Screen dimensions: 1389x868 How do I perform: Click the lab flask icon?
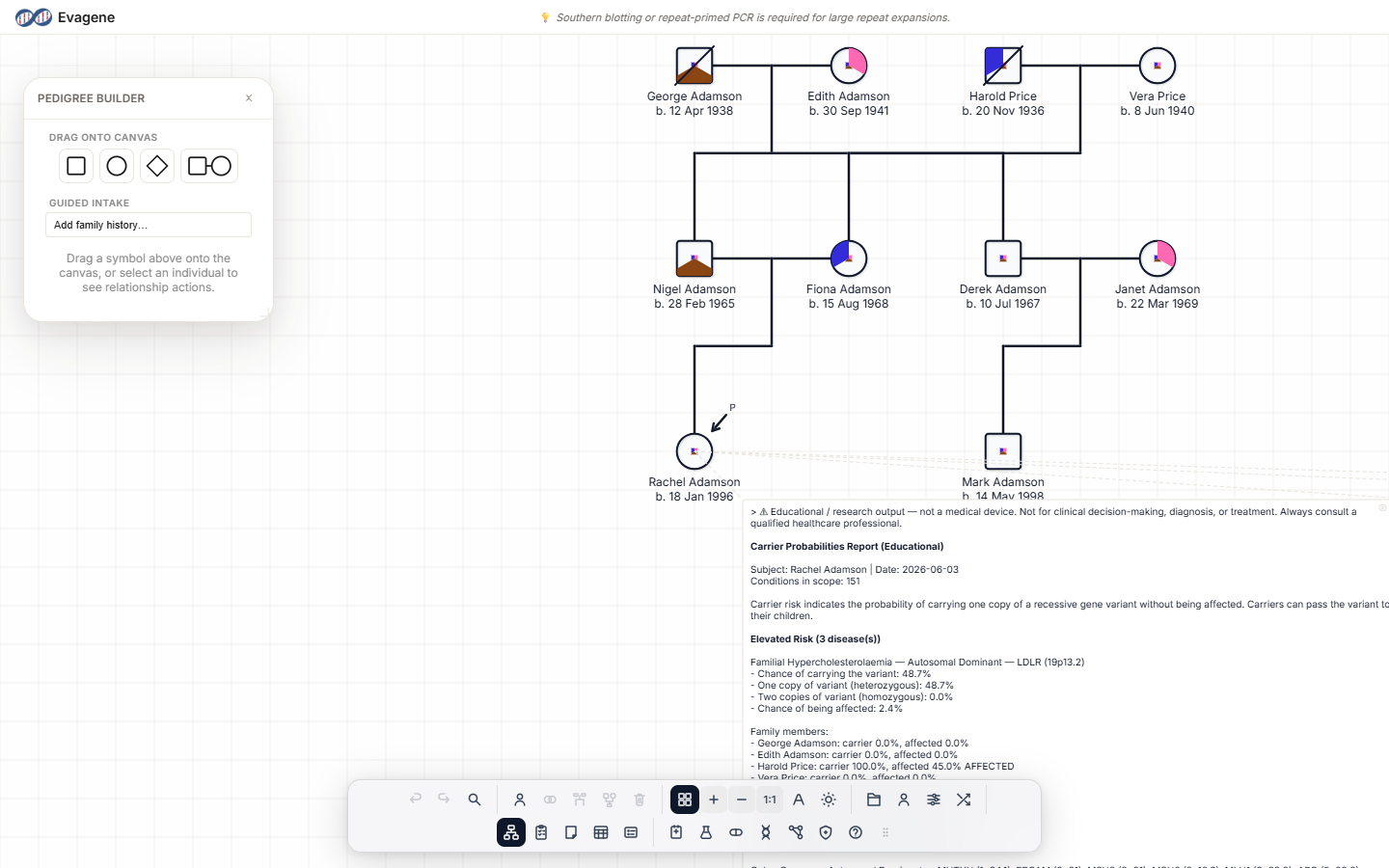706,832
